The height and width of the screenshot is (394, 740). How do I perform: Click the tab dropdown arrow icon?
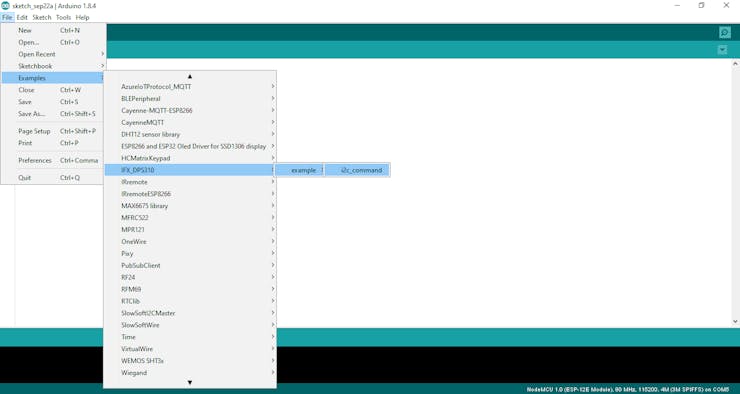[722, 50]
